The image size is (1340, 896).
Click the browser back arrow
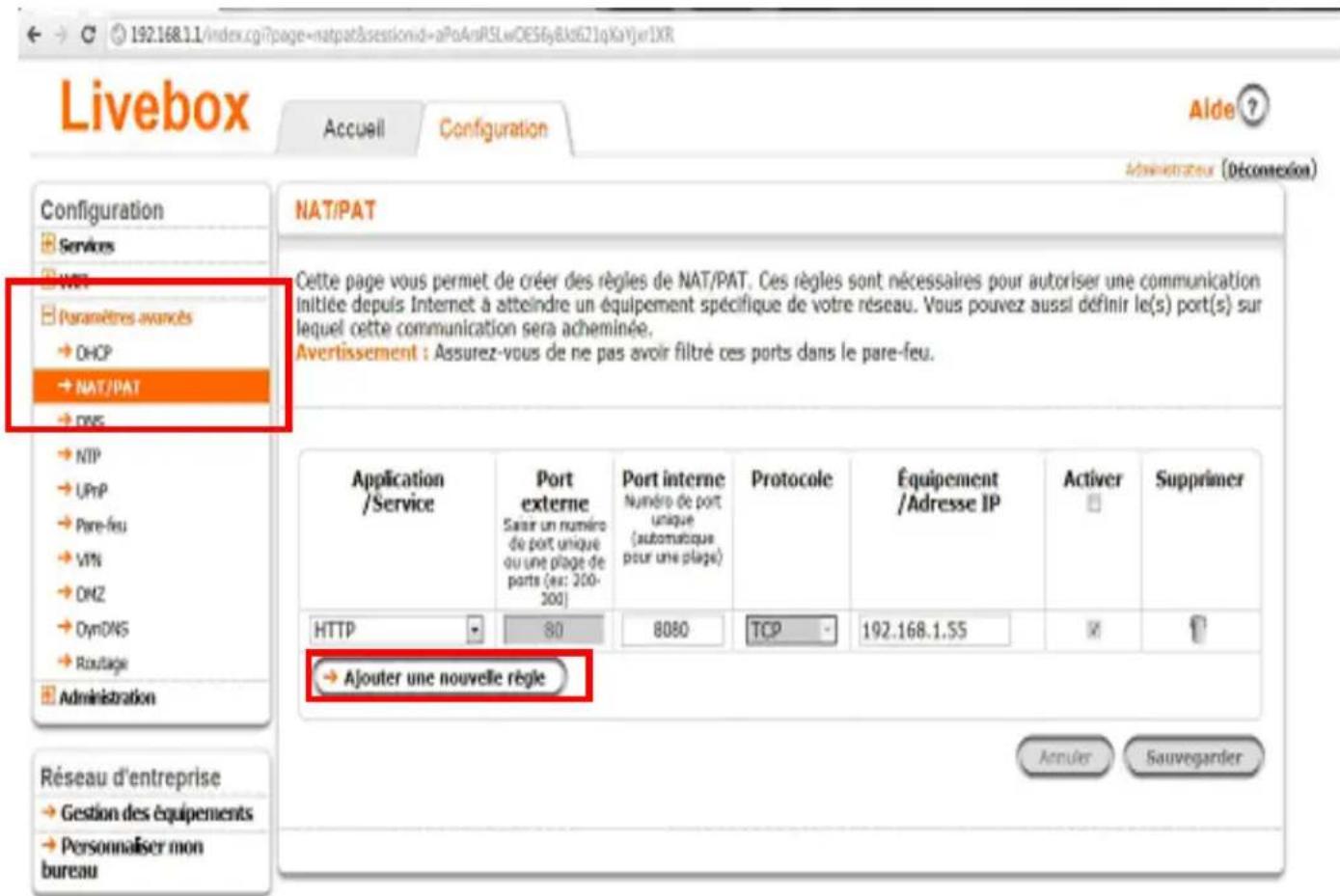35,35
